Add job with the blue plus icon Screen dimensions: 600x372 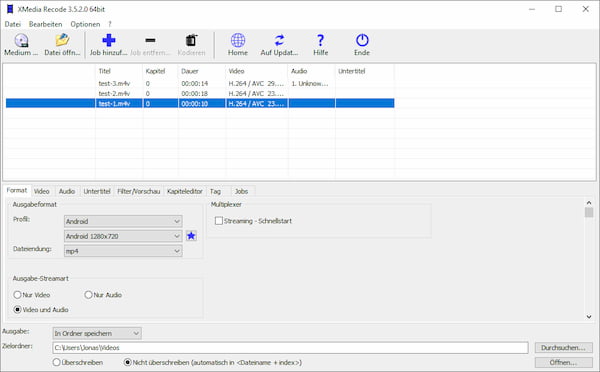coord(109,40)
